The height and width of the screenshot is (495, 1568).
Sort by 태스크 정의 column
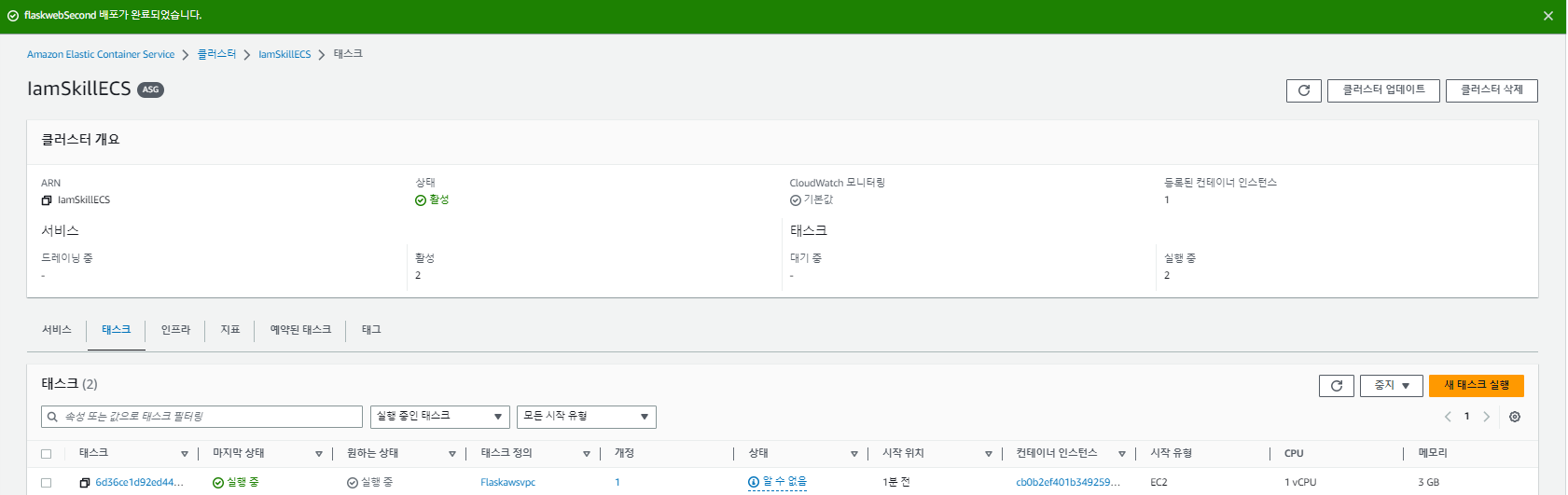pos(587,454)
